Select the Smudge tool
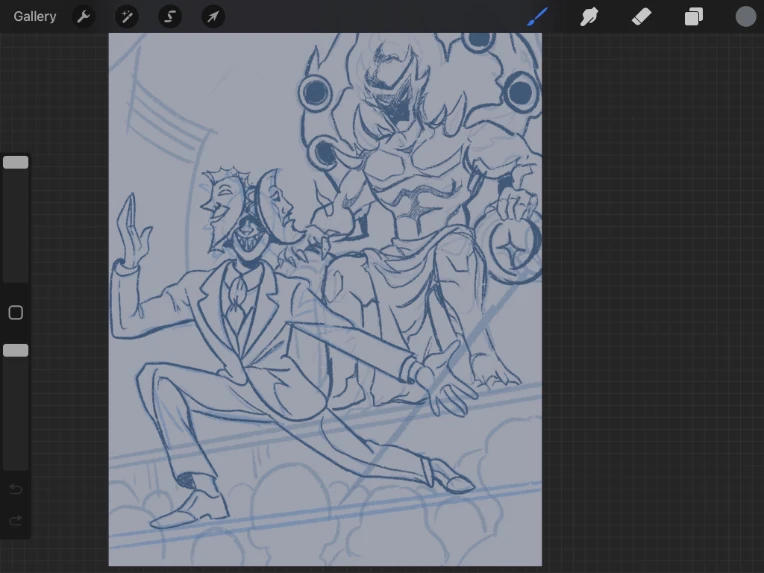This screenshot has height=573, width=764. 589,17
